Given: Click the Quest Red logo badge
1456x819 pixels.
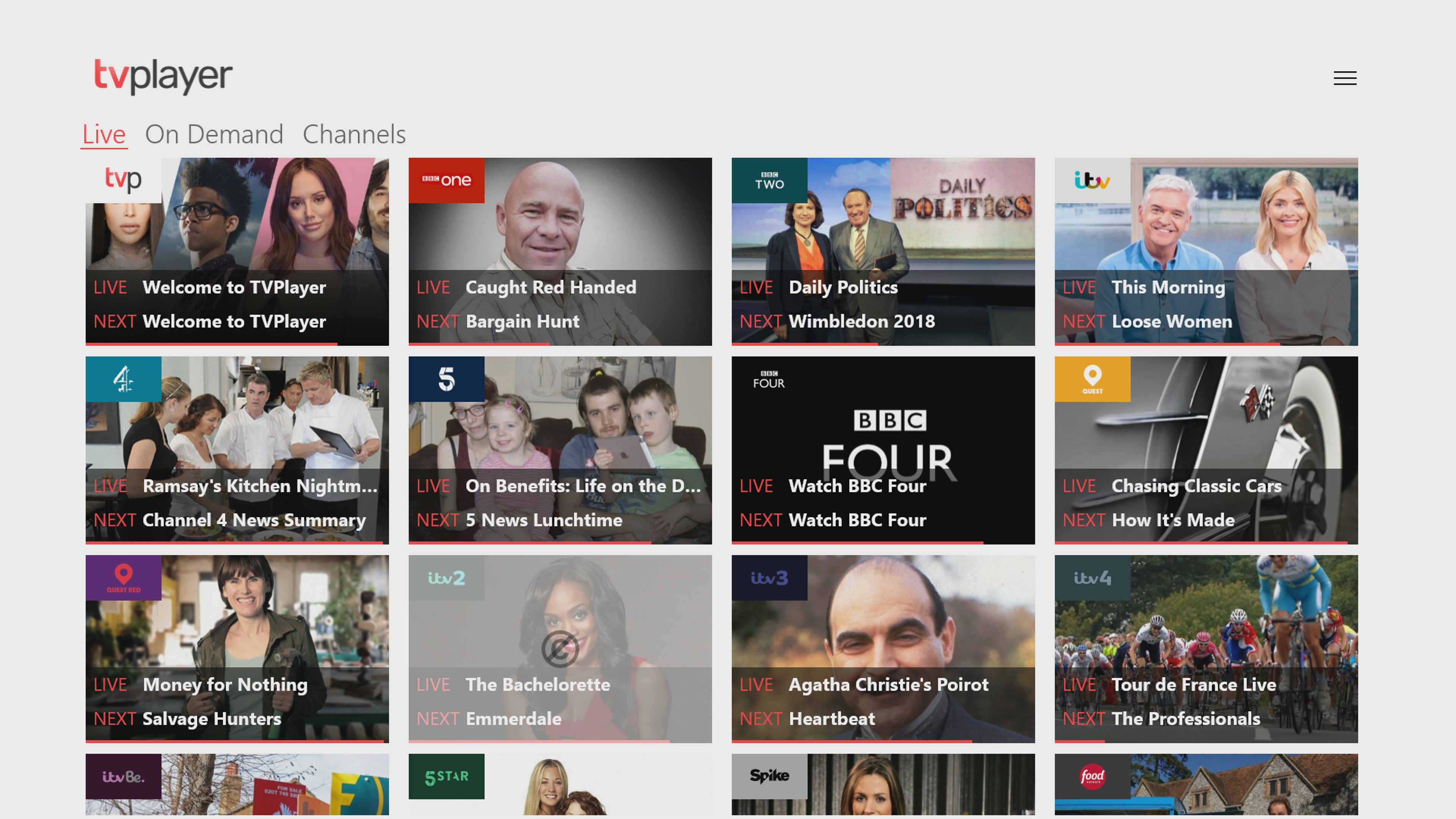Looking at the screenshot, I should [x=123, y=577].
